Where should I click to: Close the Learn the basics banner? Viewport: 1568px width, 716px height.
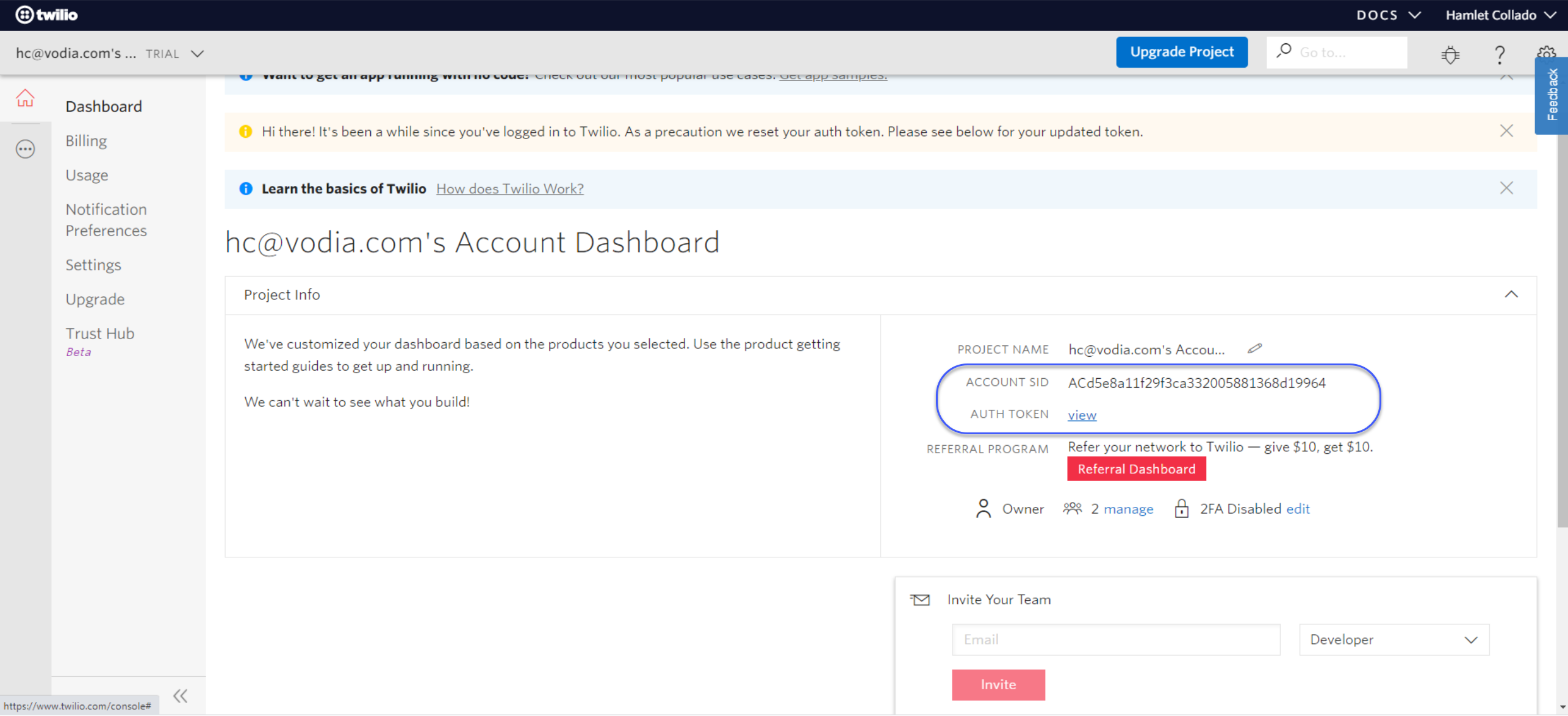1506,188
